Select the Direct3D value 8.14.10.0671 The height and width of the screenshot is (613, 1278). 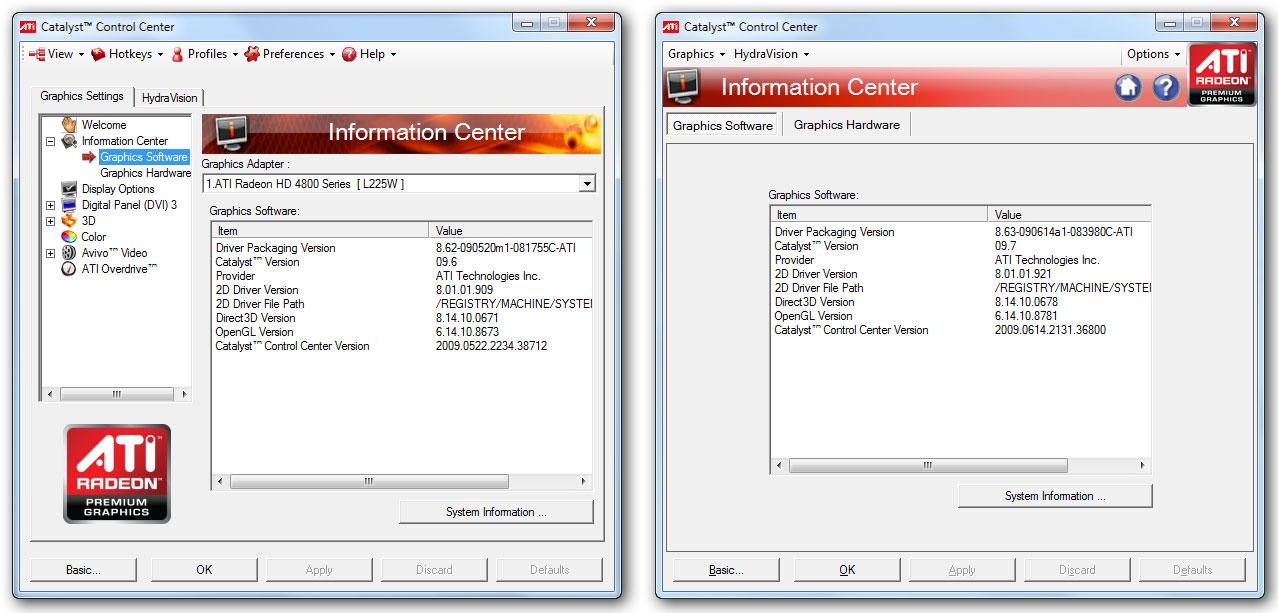click(467, 318)
